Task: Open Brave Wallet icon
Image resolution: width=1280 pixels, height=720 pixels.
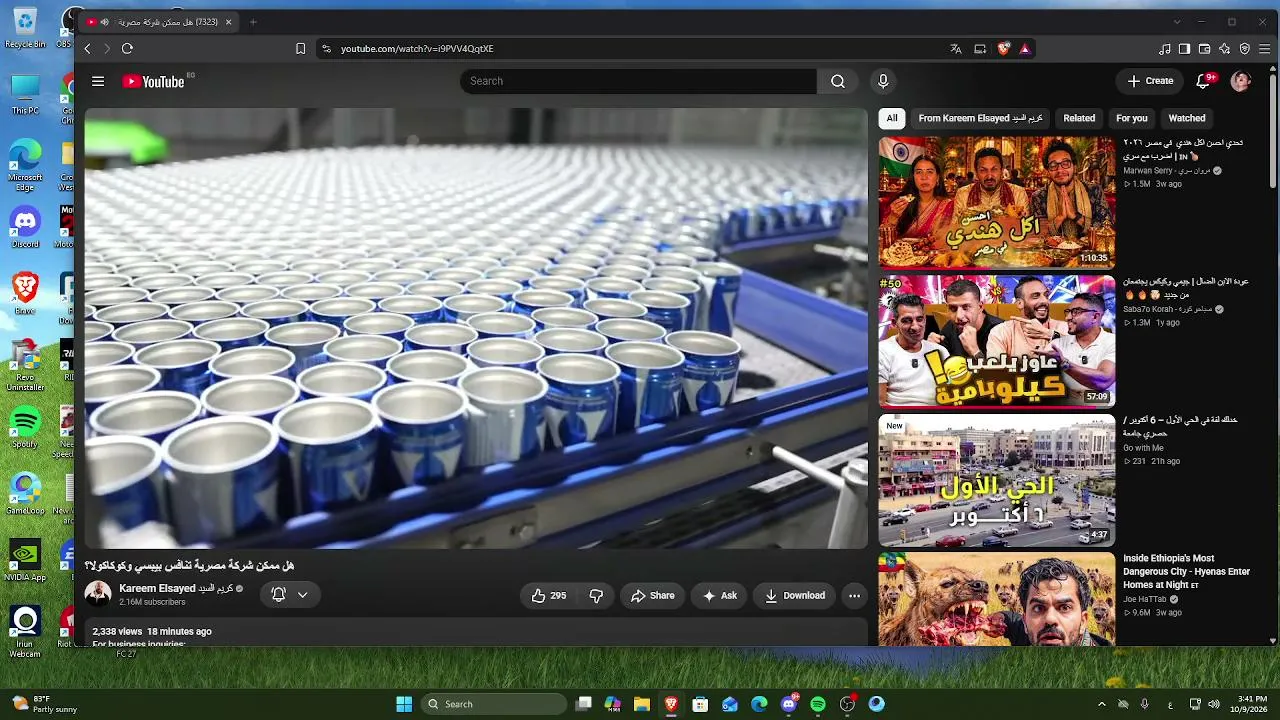Action: (1205, 48)
